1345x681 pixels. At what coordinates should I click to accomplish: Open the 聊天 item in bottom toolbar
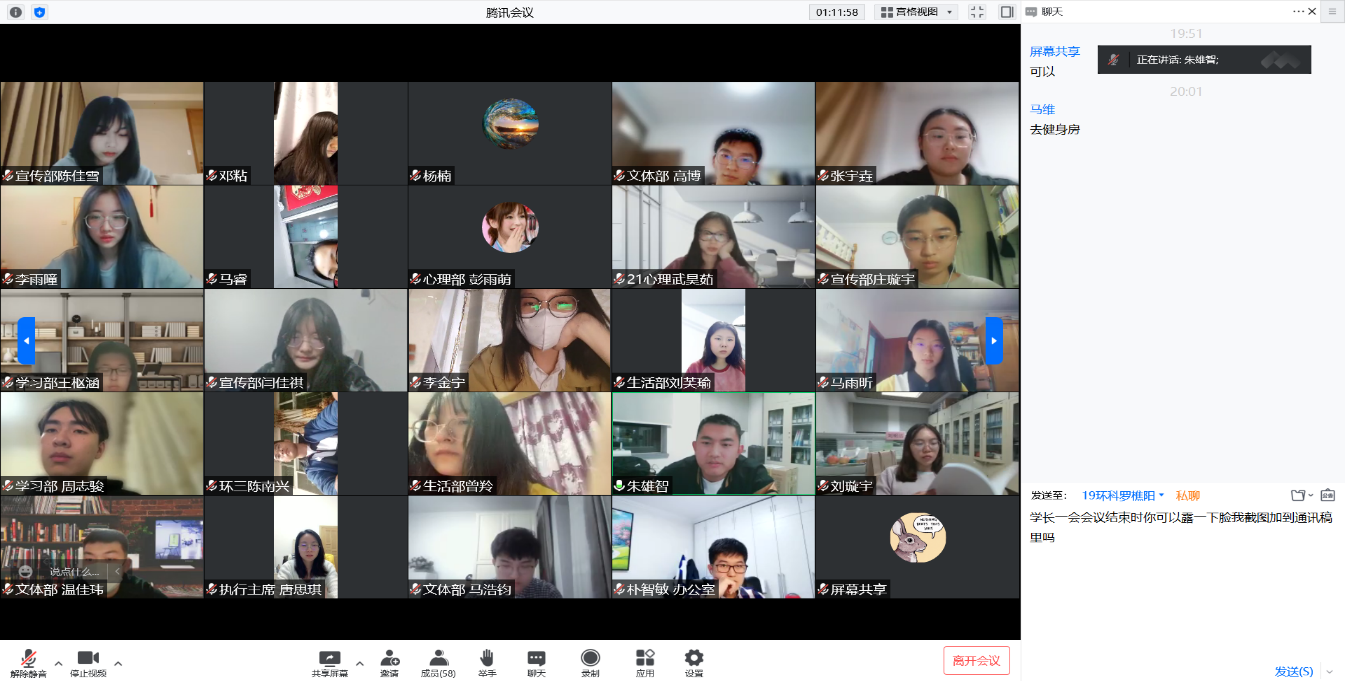click(537, 660)
